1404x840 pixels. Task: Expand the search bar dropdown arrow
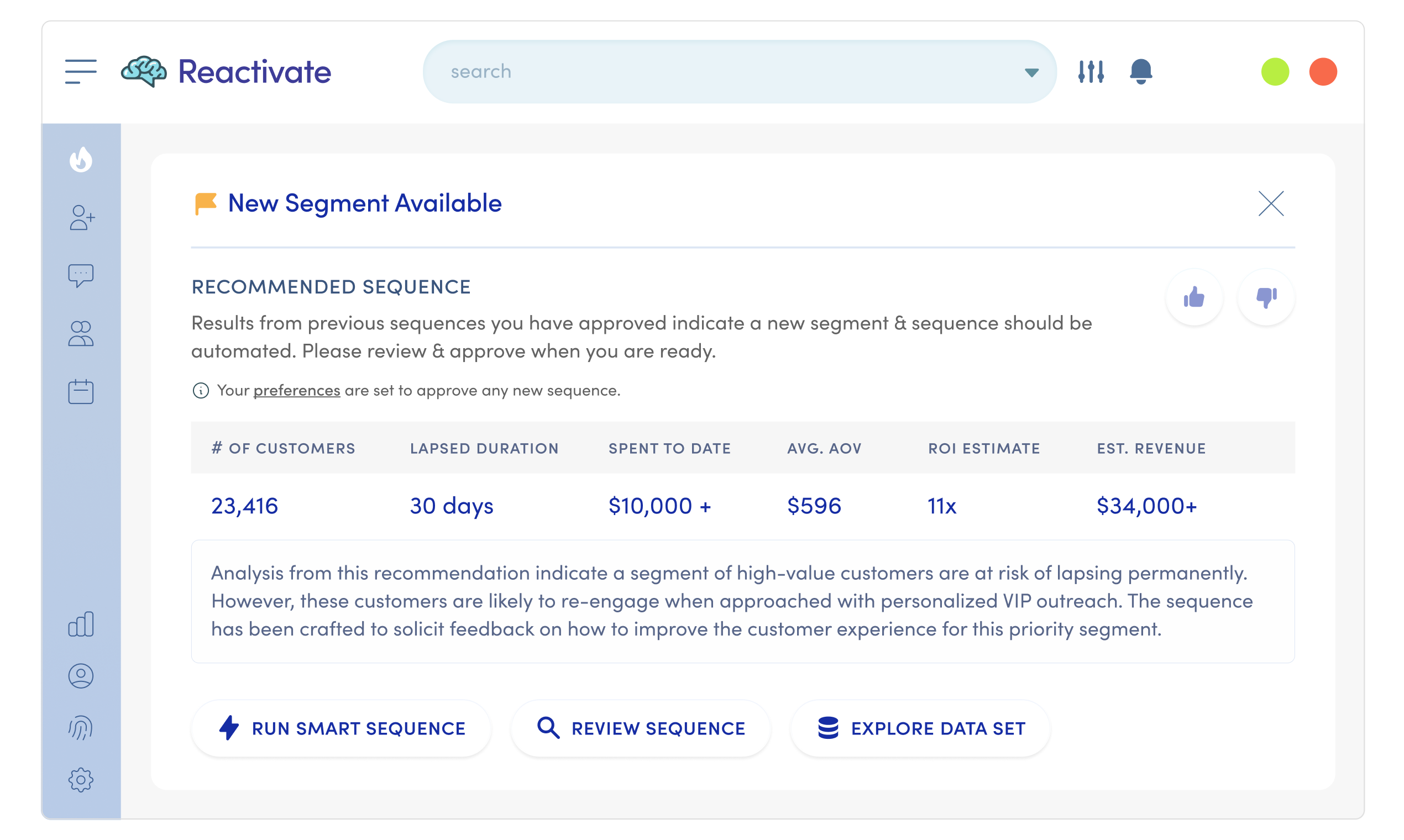pyautogui.click(x=1031, y=72)
